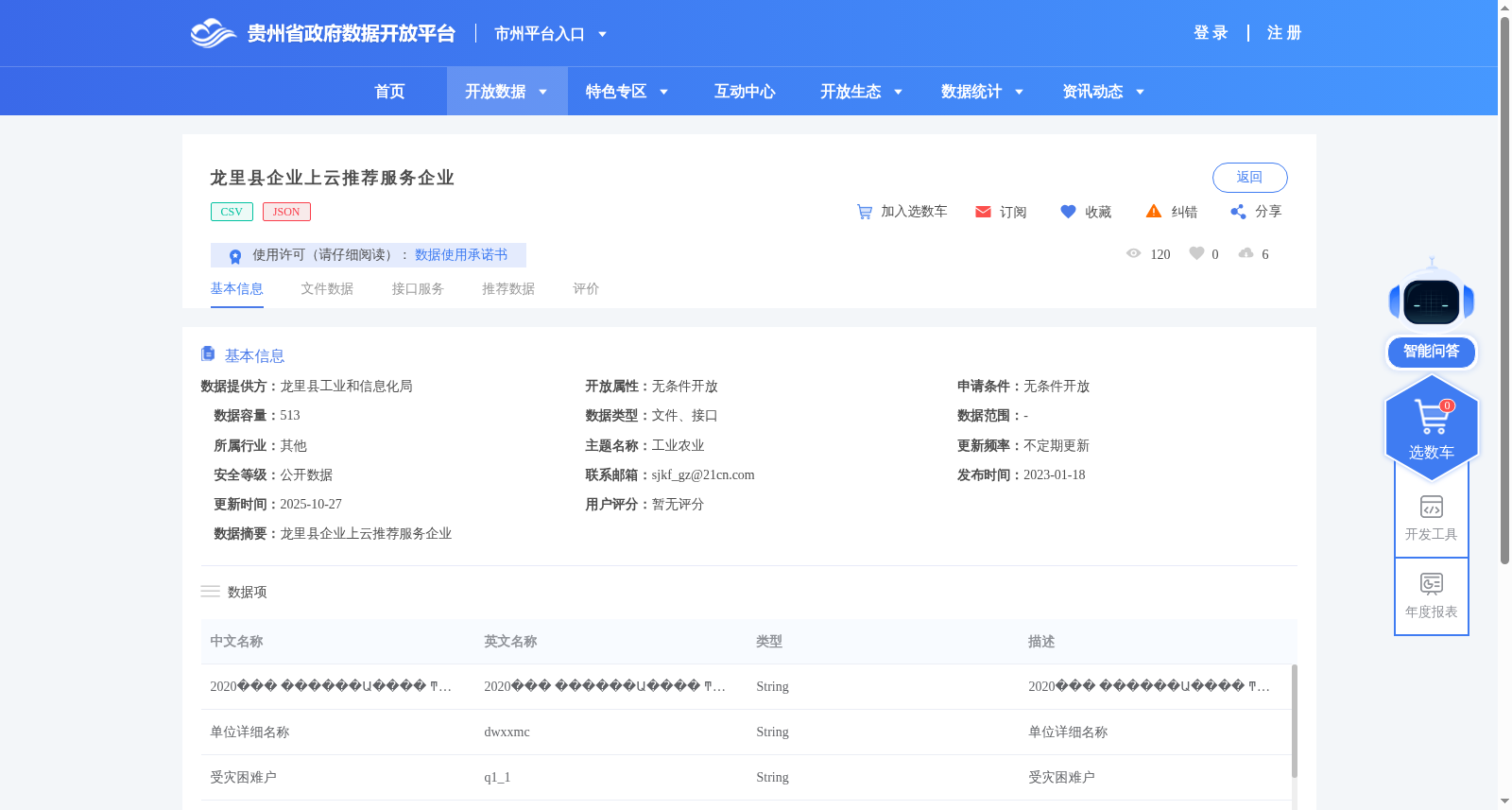The width and height of the screenshot is (1512, 810).
Task: Click the 2023-01-18 publish date
Action: click(x=1054, y=475)
